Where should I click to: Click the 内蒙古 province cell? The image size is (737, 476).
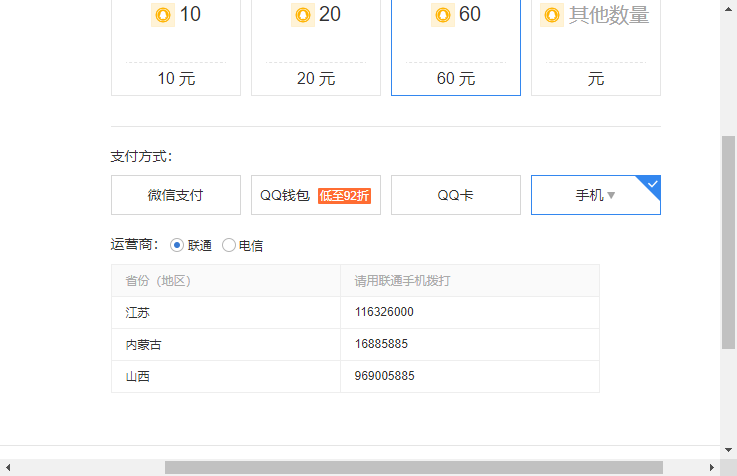[226, 344]
